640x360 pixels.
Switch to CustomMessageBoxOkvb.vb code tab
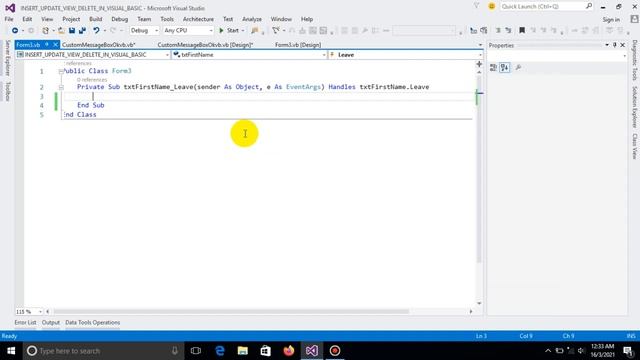tap(98, 45)
